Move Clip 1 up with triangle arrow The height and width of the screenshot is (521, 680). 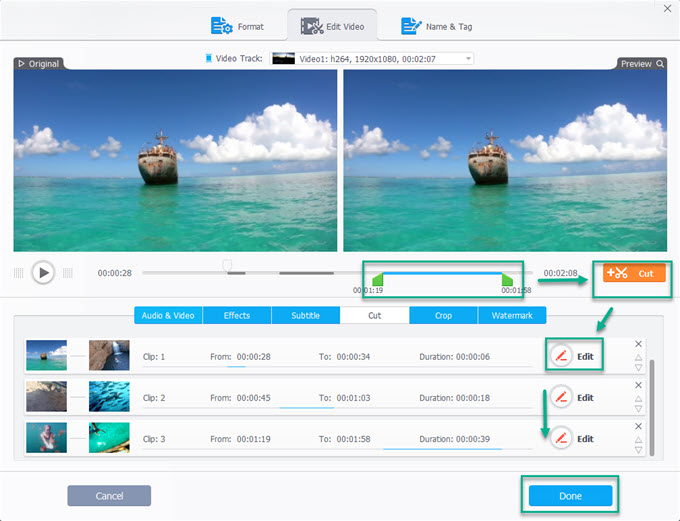coord(638,357)
